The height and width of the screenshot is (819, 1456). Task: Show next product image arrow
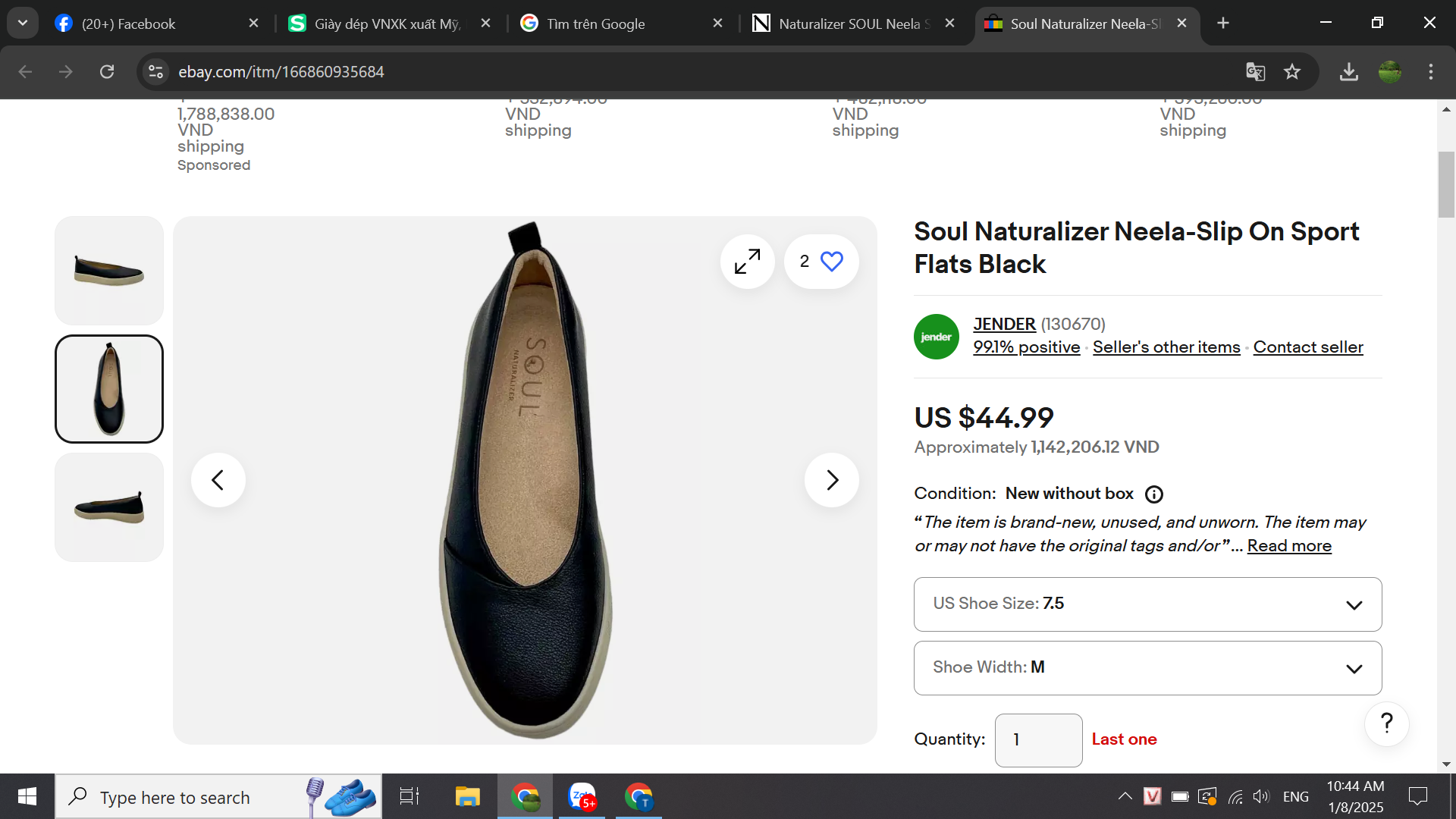[831, 480]
